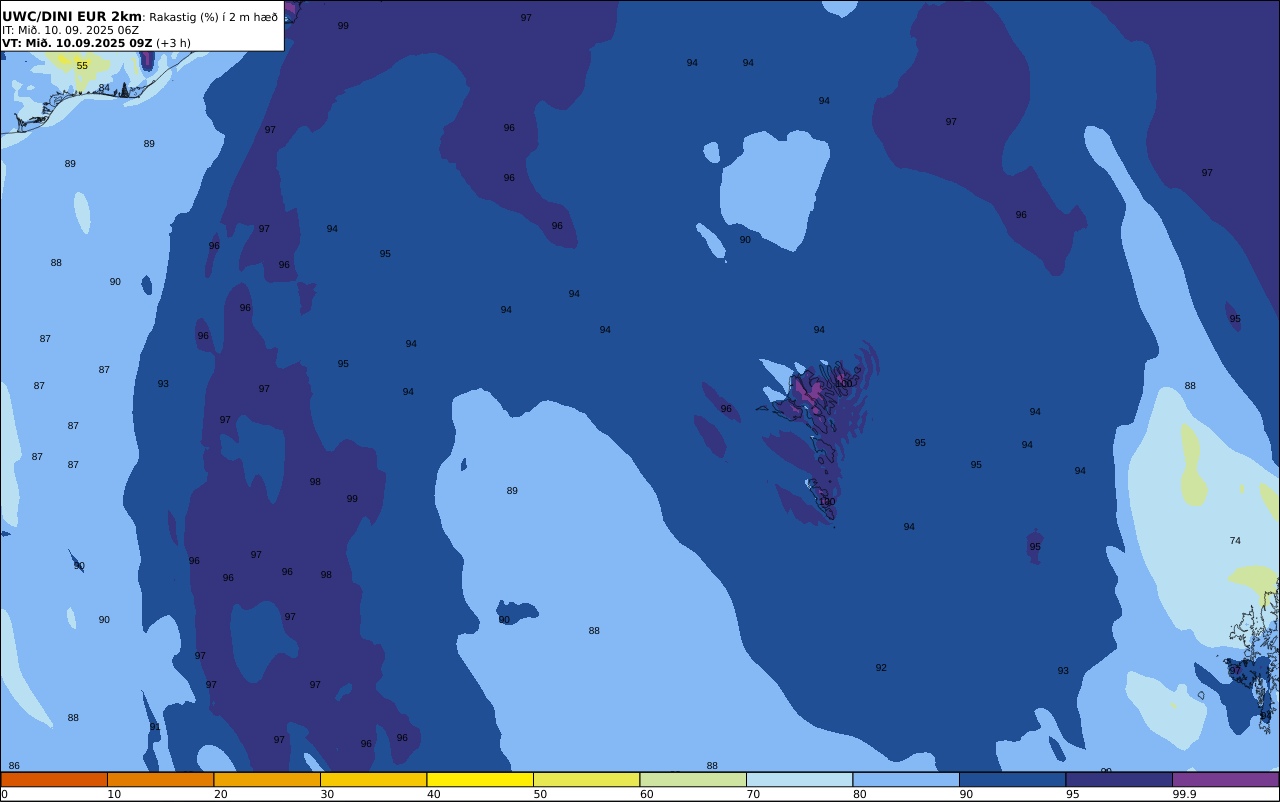Click the 80–90 light blue legend swatch
This screenshot has height=802, width=1280.
coord(906,779)
